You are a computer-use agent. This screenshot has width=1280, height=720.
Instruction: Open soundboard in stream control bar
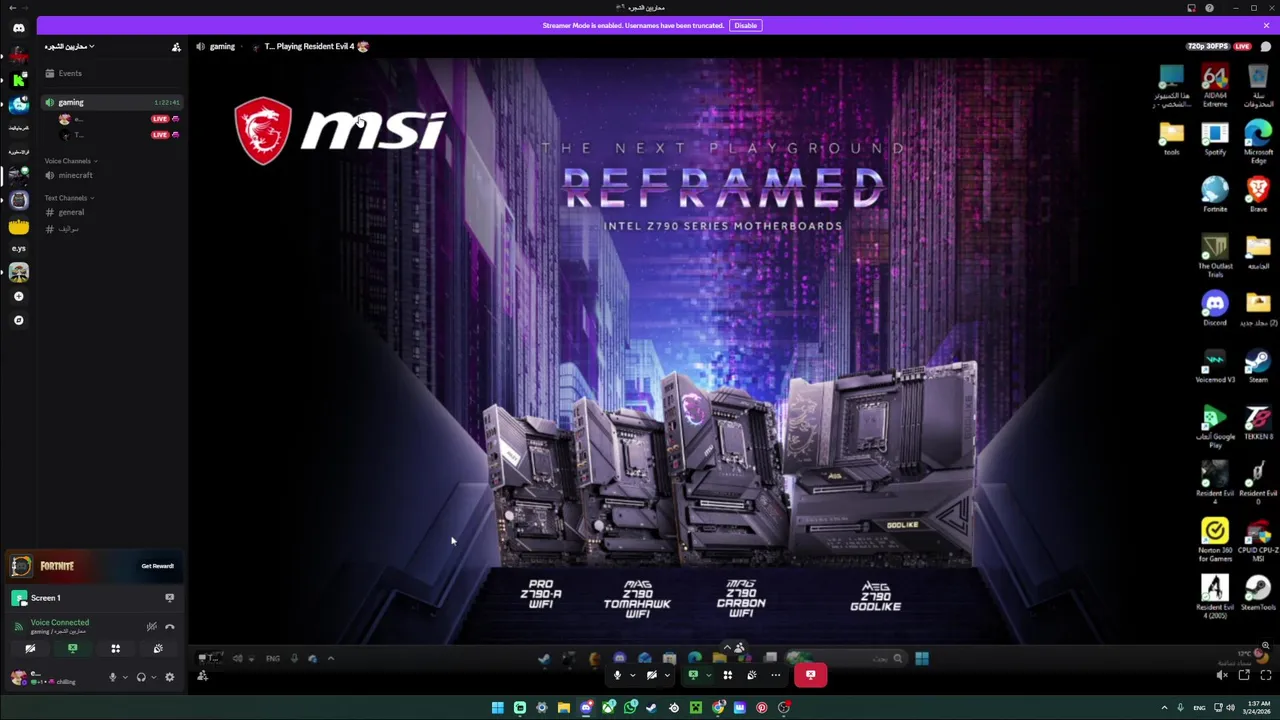[752, 675]
